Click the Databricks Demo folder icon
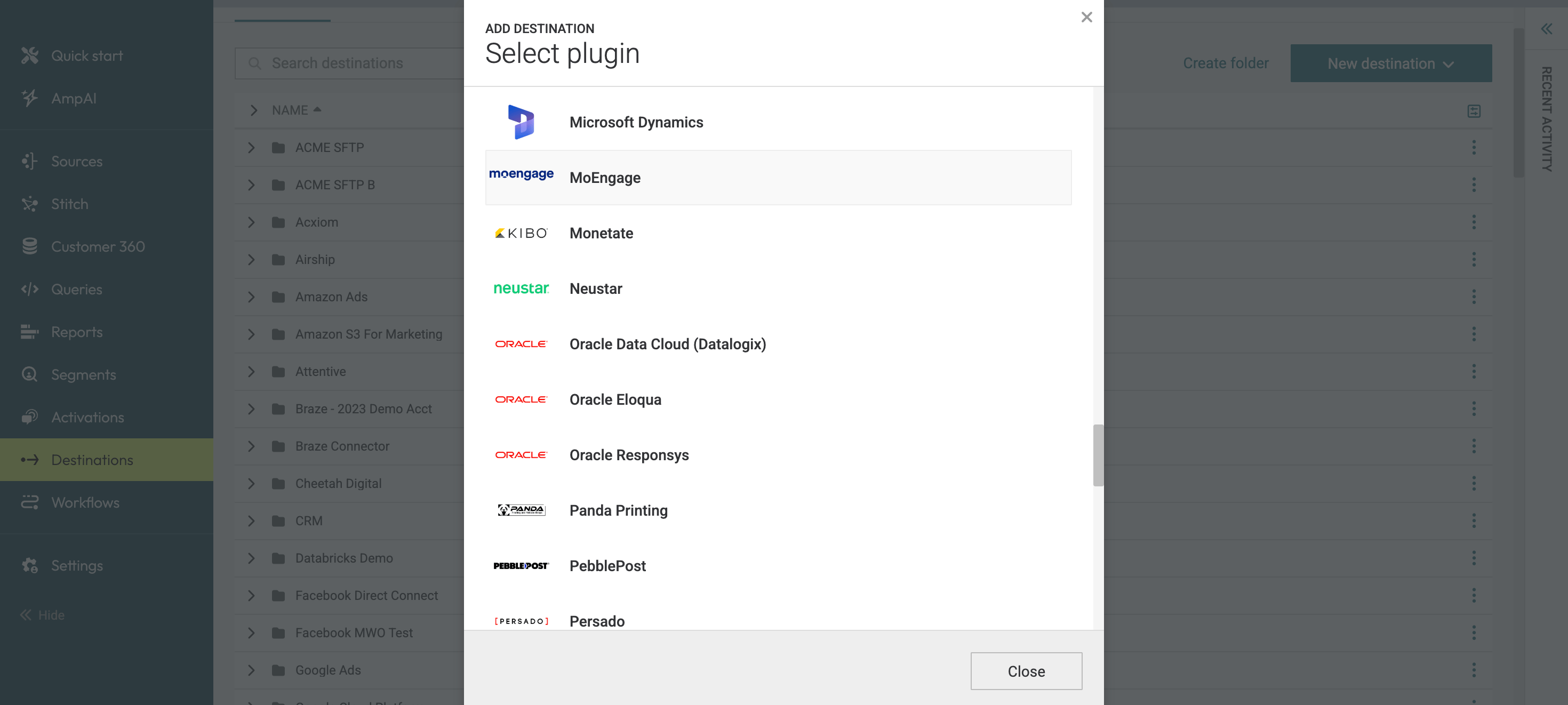 click(x=278, y=558)
